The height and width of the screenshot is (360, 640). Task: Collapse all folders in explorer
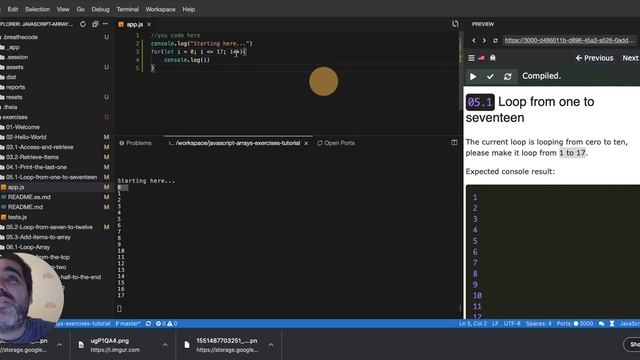95,24
